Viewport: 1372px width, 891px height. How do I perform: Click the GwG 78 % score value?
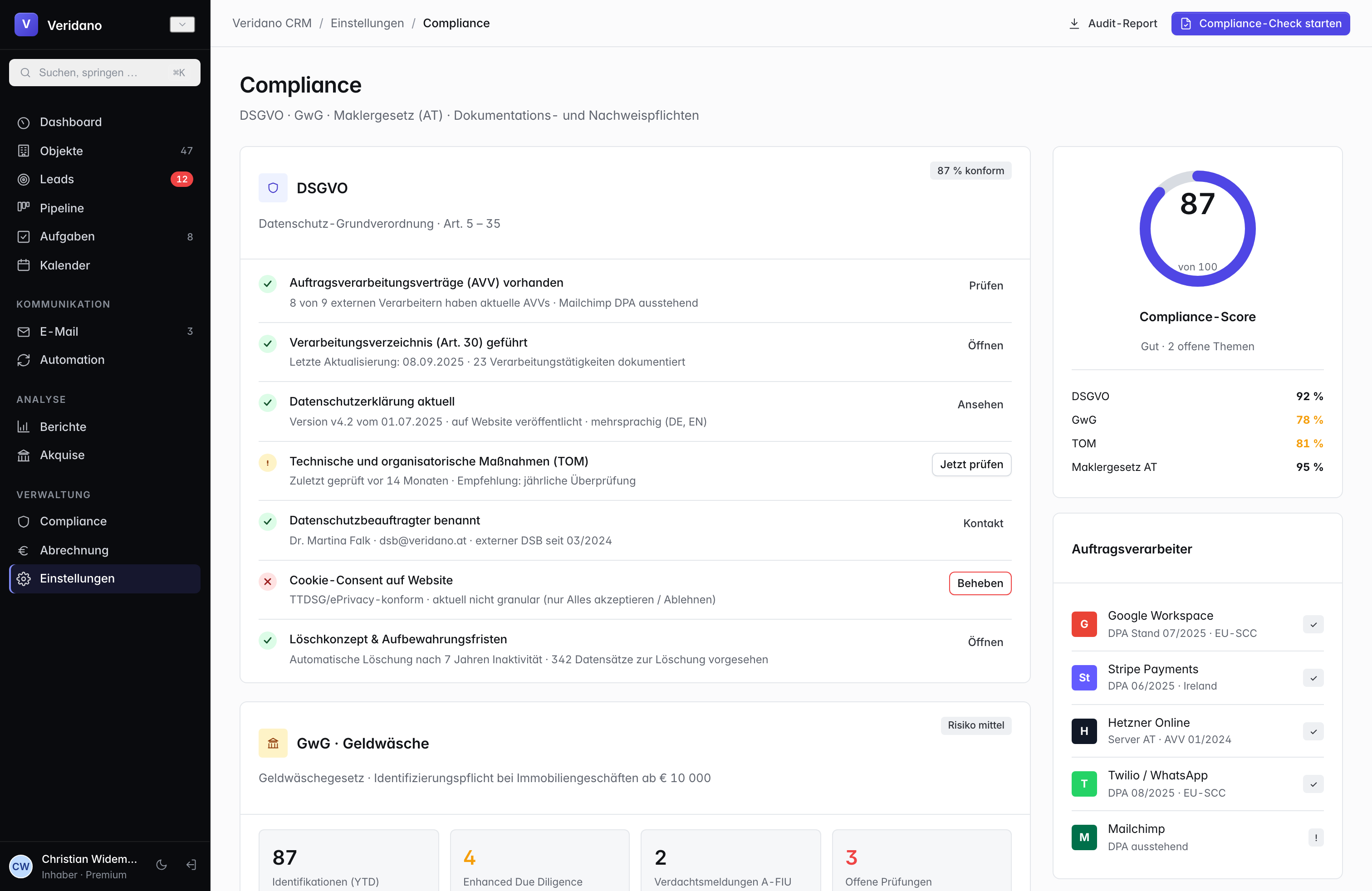point(1309,420)
